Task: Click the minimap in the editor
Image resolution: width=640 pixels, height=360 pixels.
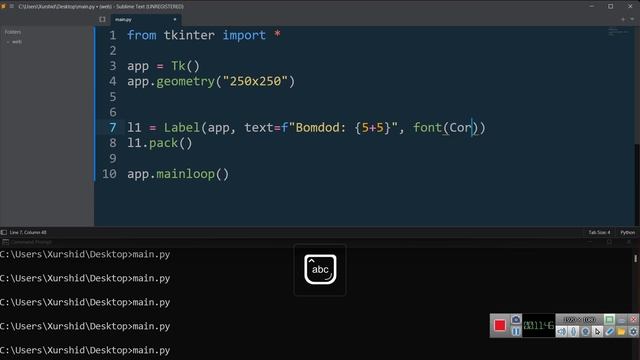Action: pos(618,31)
